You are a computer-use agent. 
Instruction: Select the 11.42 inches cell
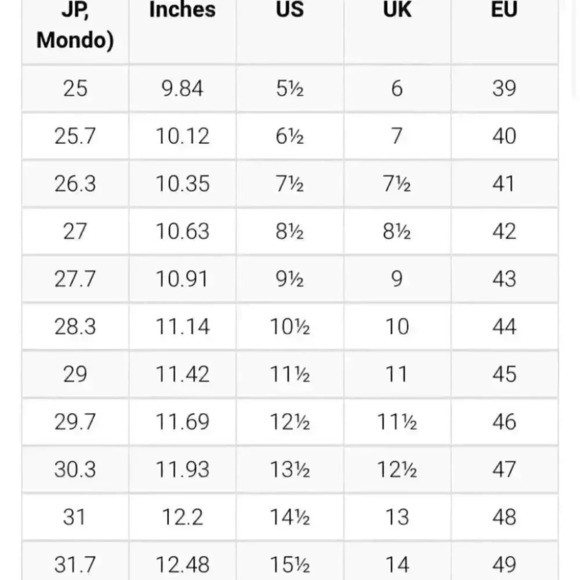pyautogui.click(x=182, y=374)
